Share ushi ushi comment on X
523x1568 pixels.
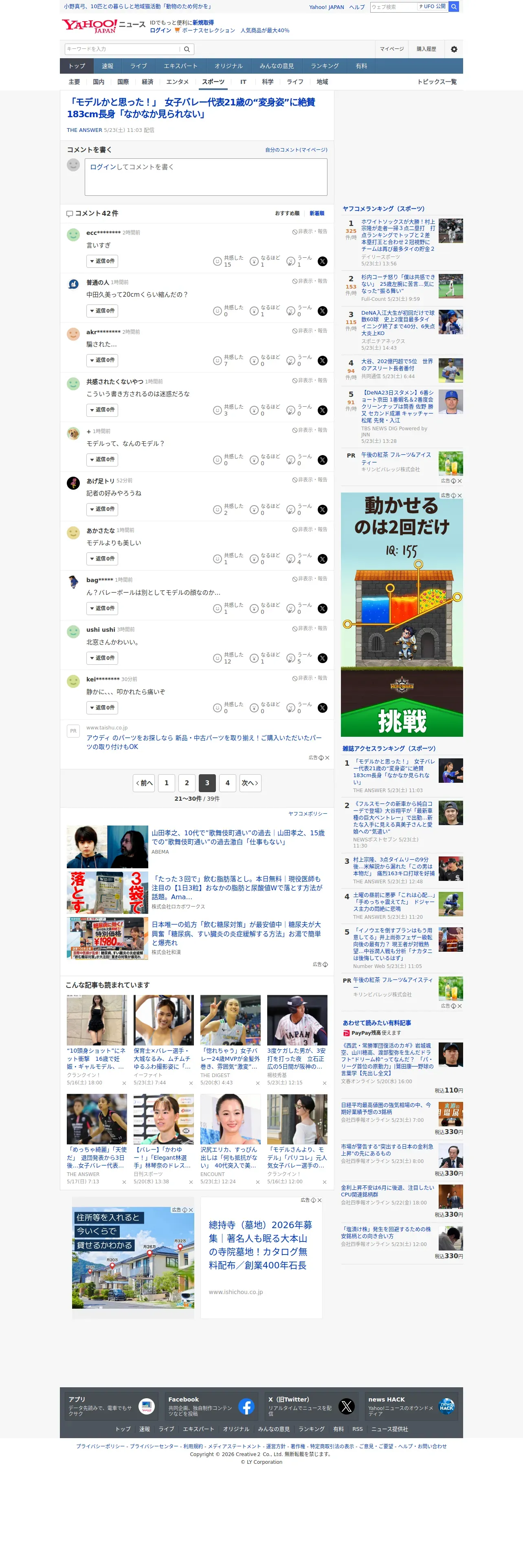[x=323, y=658]
